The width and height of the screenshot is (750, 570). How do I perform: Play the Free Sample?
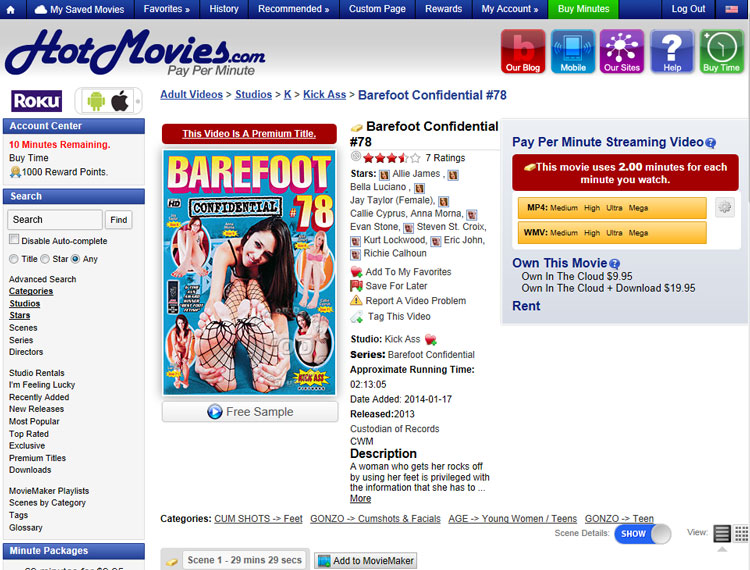[250, 412]
